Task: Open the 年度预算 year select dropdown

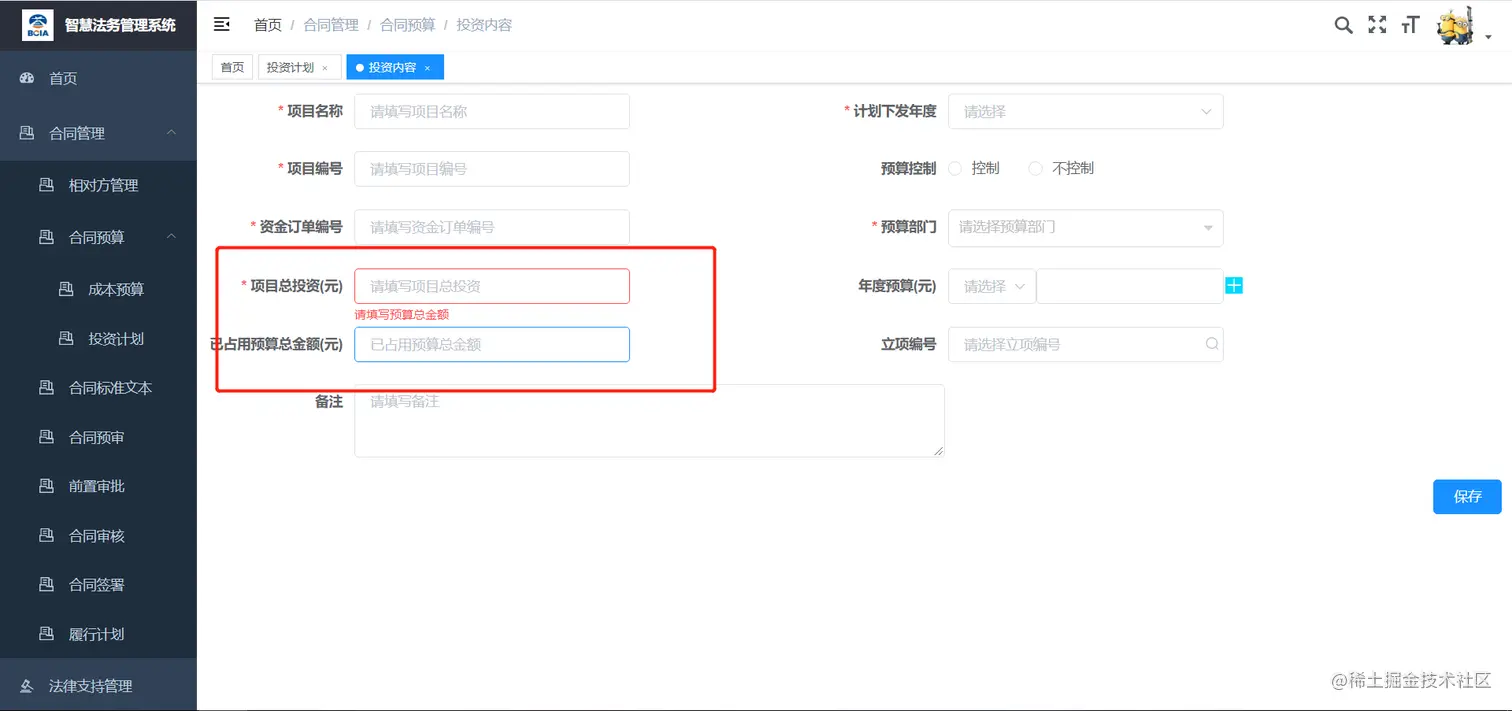Action: click(x=992, y=286)
